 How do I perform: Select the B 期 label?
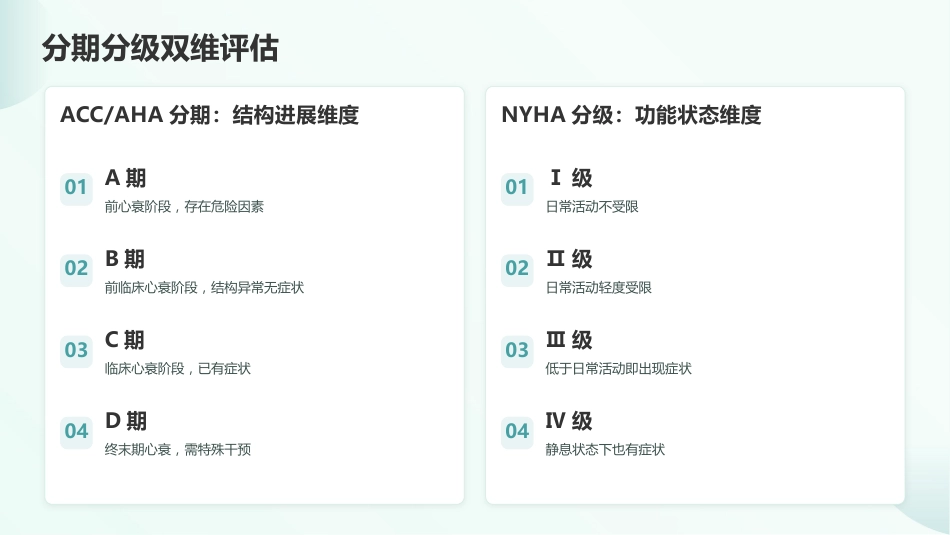click(x=125, y=259)
